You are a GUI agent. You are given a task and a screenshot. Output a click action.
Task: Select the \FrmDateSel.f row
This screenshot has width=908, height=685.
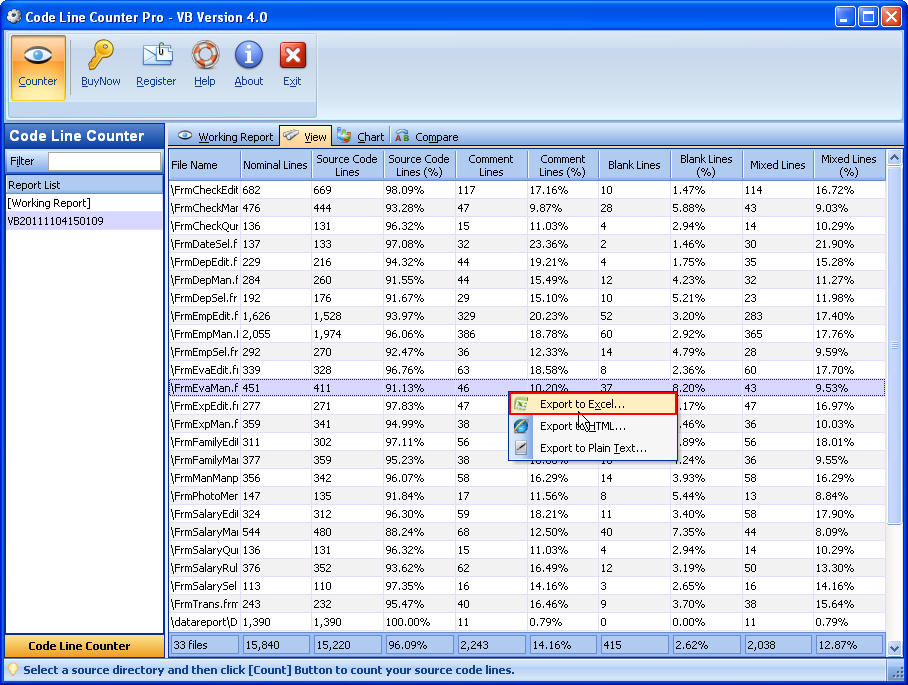point(527,244)
